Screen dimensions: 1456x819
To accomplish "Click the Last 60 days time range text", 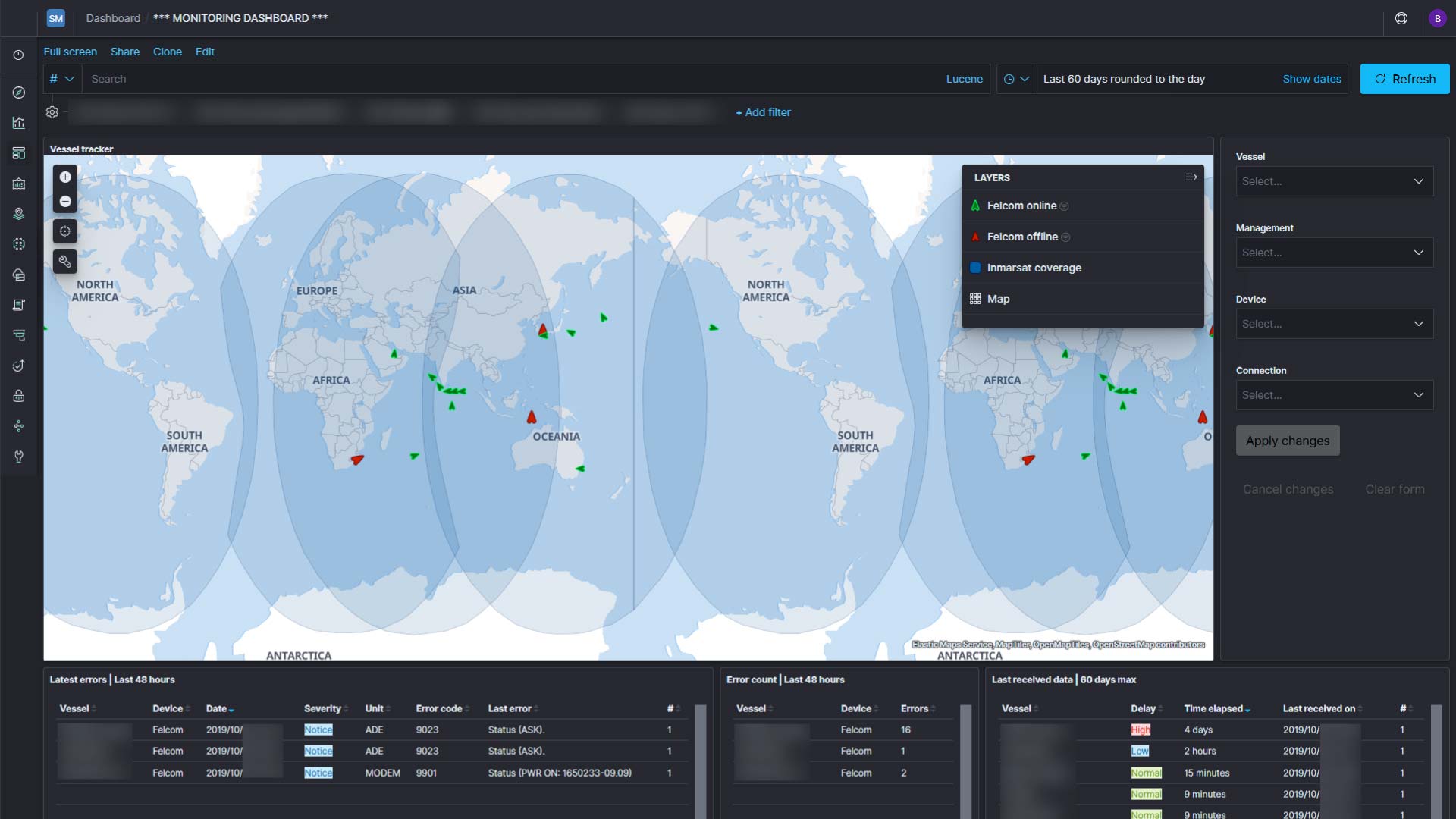I will 1124,79.
